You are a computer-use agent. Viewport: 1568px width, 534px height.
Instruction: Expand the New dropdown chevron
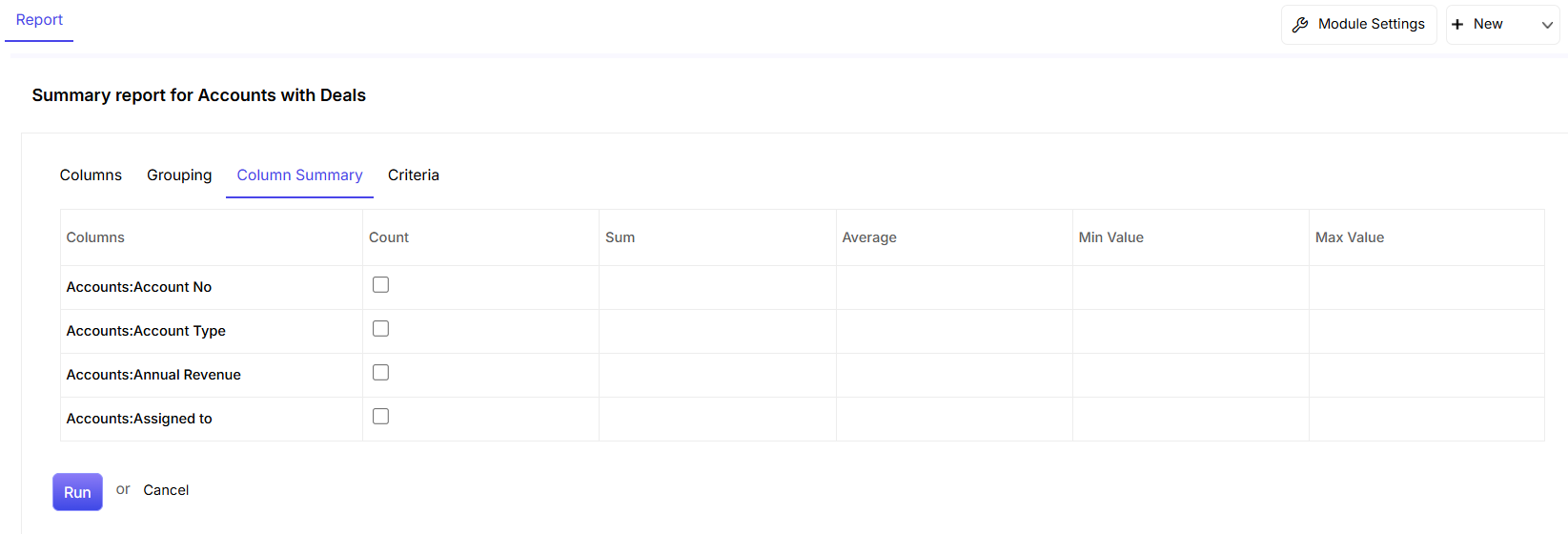tap(1547, 25)
